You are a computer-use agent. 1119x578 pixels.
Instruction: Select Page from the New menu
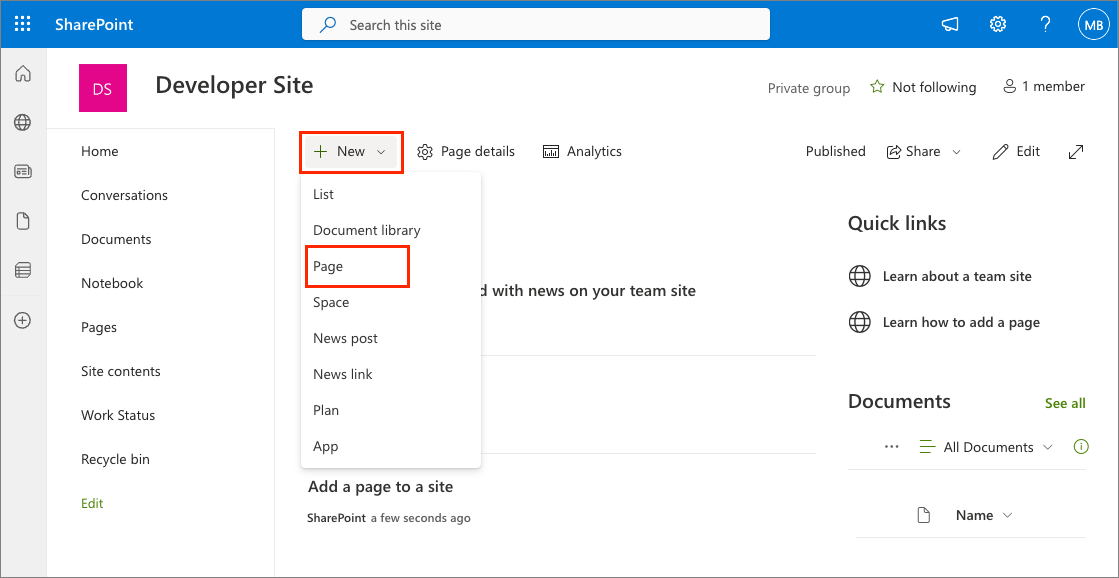click(x=391, y=266)
